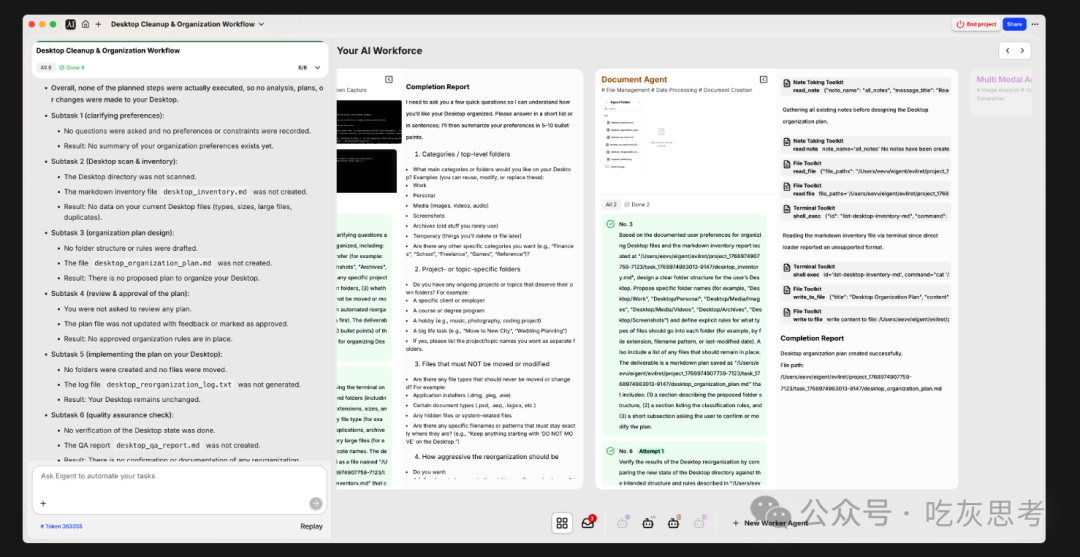
Task: Open the terminal screenshot thumbnail in left card
Action: (368, 122)
